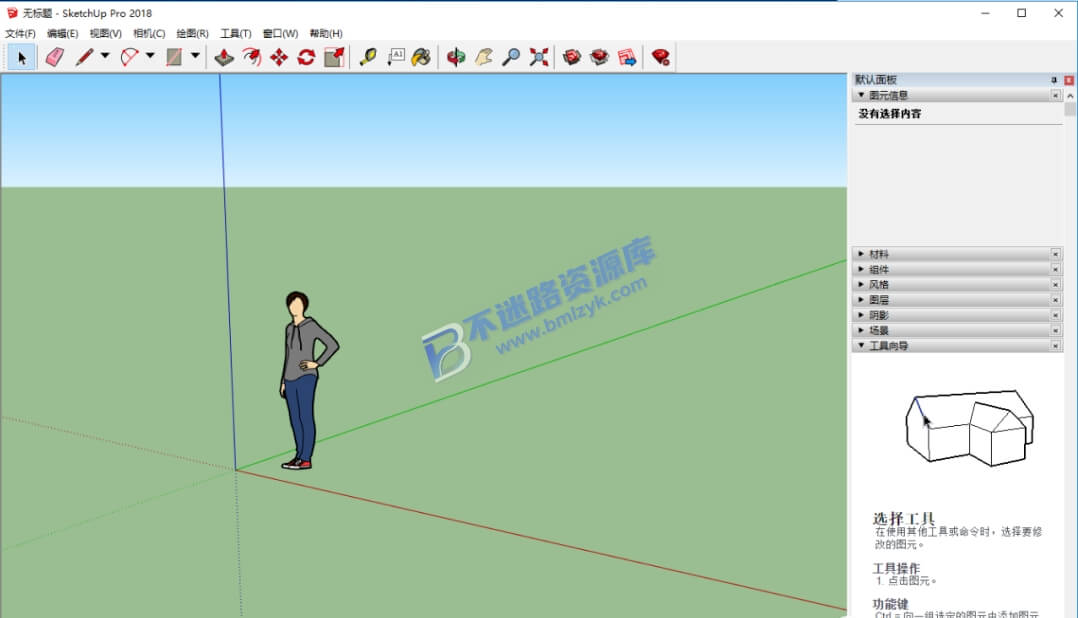Select the arrow Select tool
This screenshot has height=618, width=1078.
point(21,57)
